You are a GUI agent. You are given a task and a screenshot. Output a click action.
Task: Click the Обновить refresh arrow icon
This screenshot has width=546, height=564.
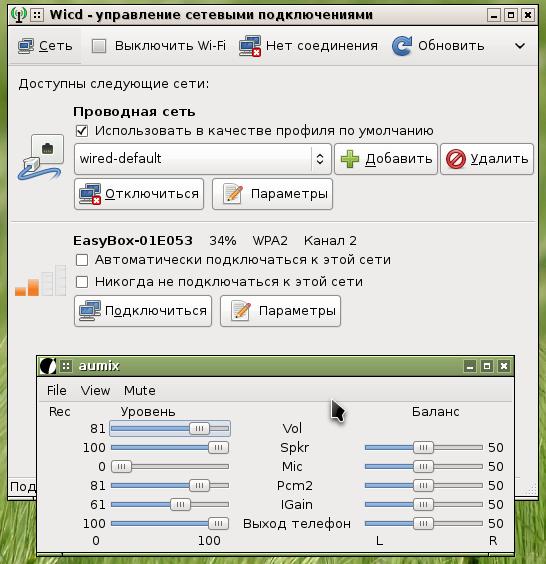pyautogui.click(x=402, y=46)
